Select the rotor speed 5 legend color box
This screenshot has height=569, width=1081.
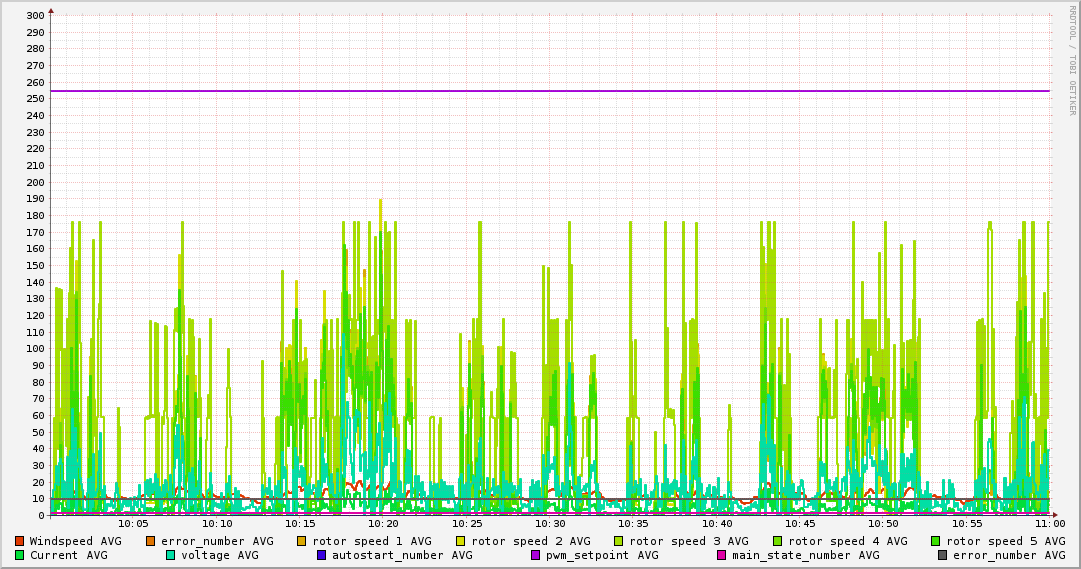pos(936,541)
